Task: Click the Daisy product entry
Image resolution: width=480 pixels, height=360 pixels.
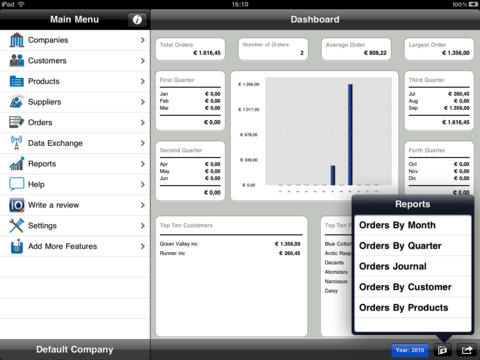Action: (x=331, y=291)
